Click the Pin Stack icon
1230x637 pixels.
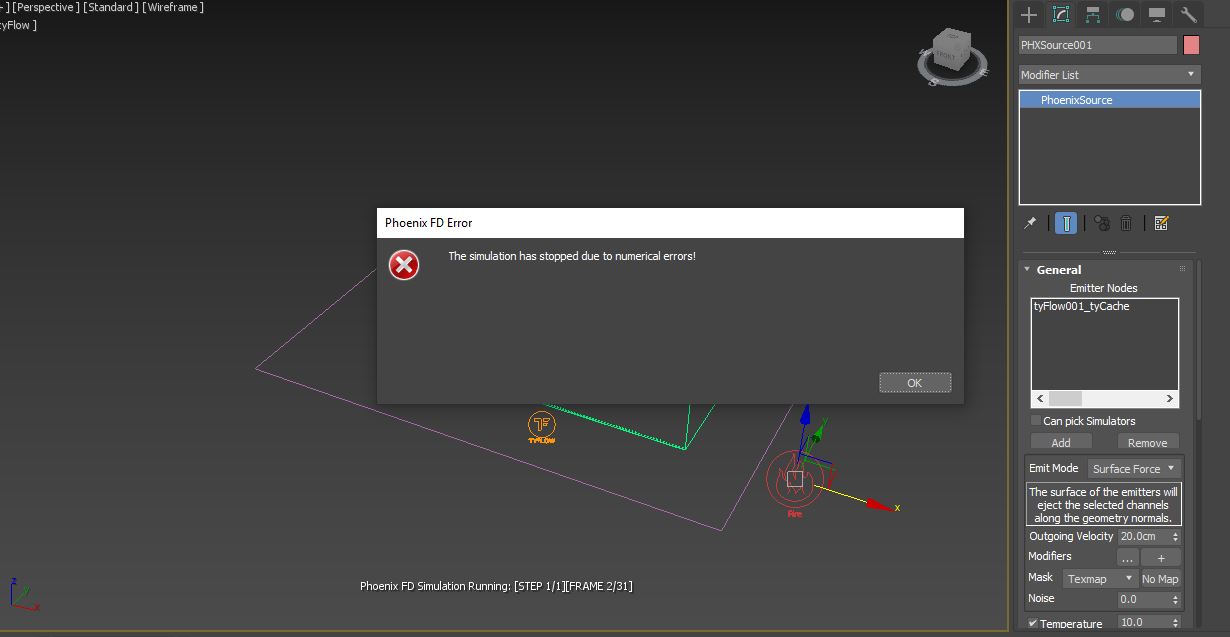[1030, 223]
